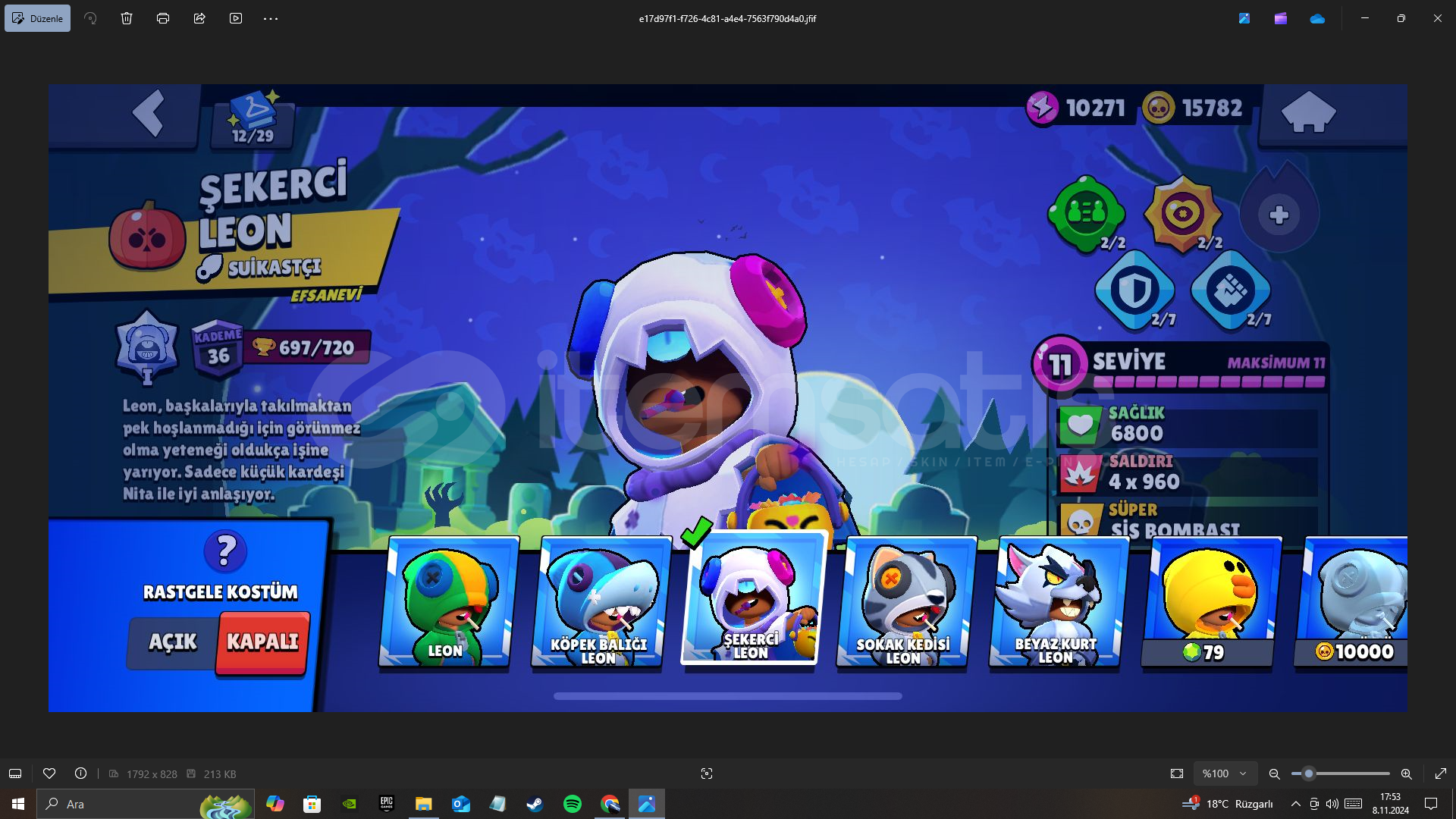Click the skin list horizontal scrollbar
Screen dimensions: 1456x819
click(x=728, y=695)
